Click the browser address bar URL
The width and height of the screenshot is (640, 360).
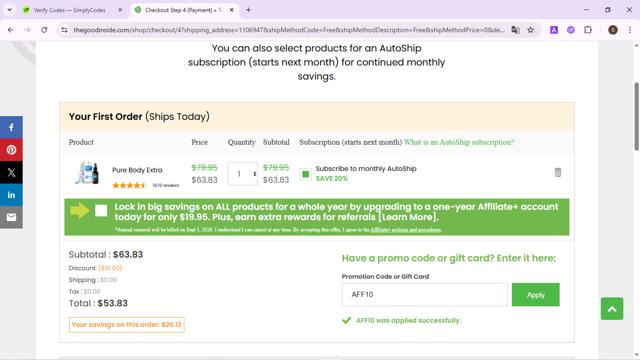289,30
